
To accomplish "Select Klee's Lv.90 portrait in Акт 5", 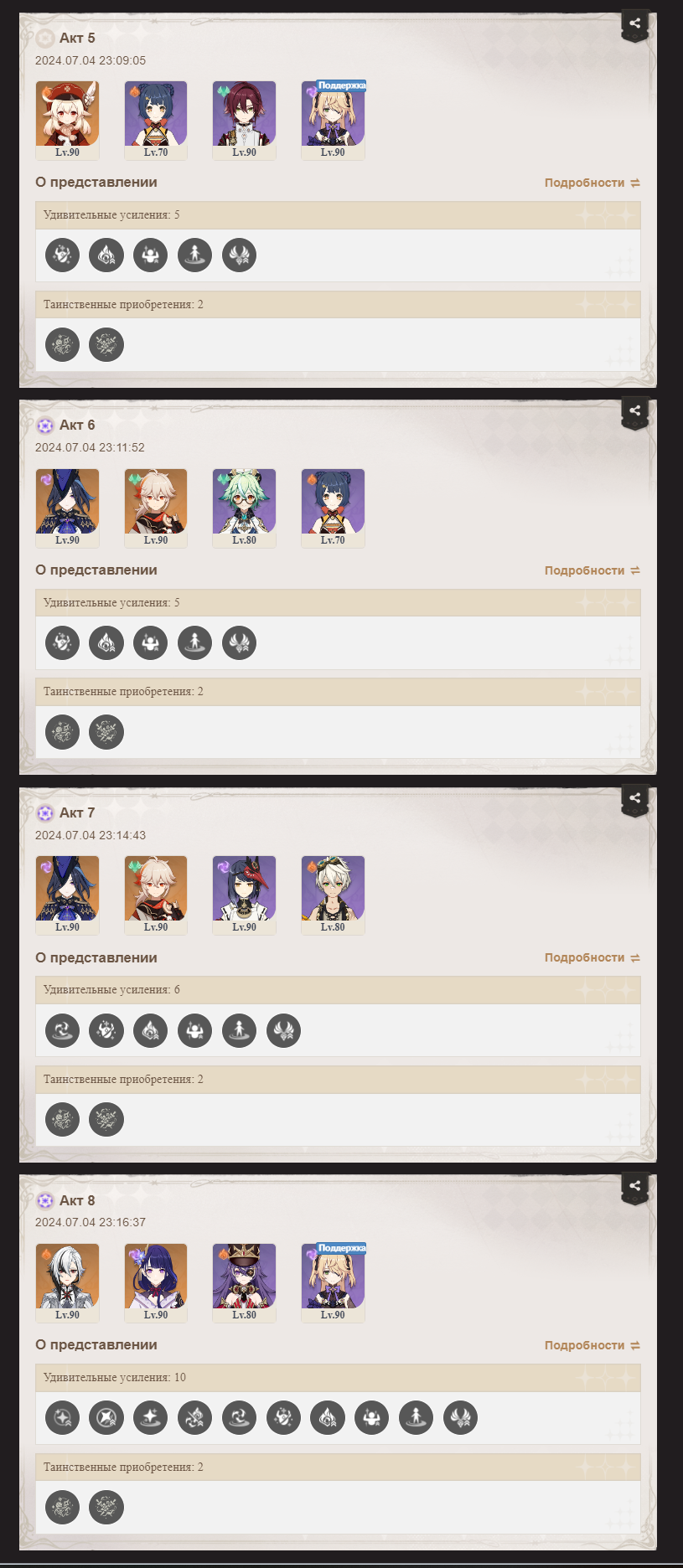I will pos(67,120).
